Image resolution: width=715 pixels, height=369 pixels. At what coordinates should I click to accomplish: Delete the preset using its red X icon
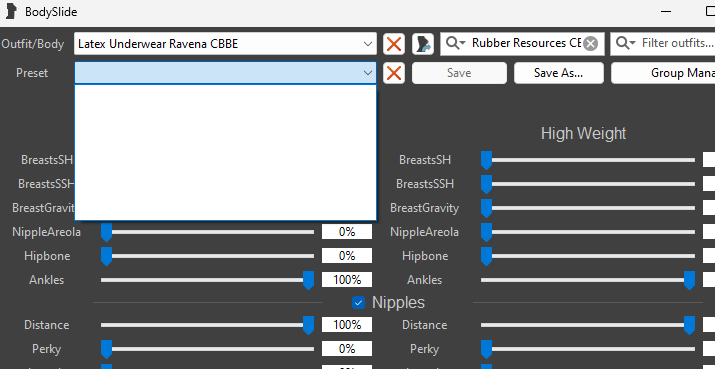tap(394, 73)
